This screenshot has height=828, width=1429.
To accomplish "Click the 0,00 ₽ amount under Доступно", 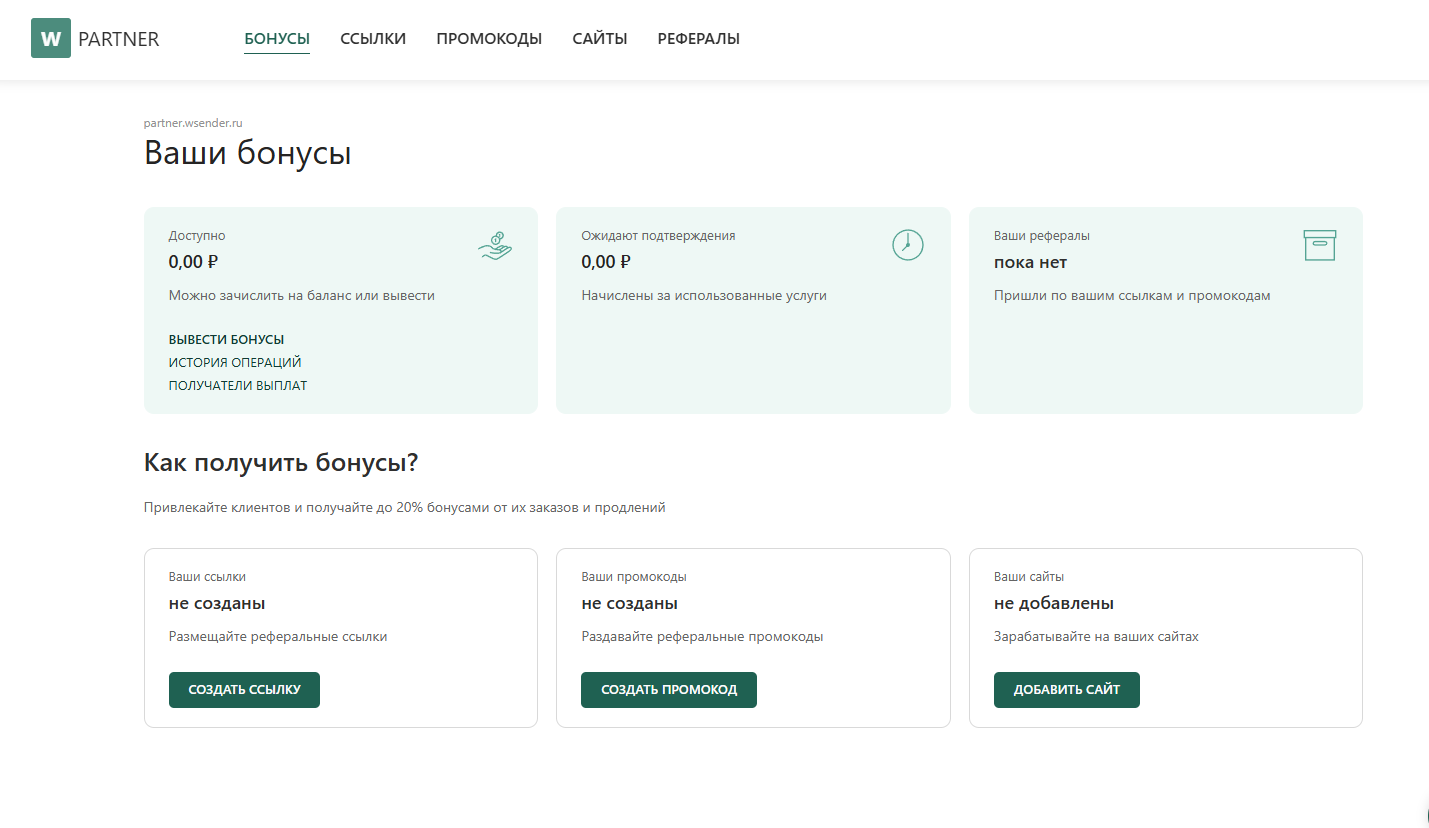I will [x=194, y=263].
